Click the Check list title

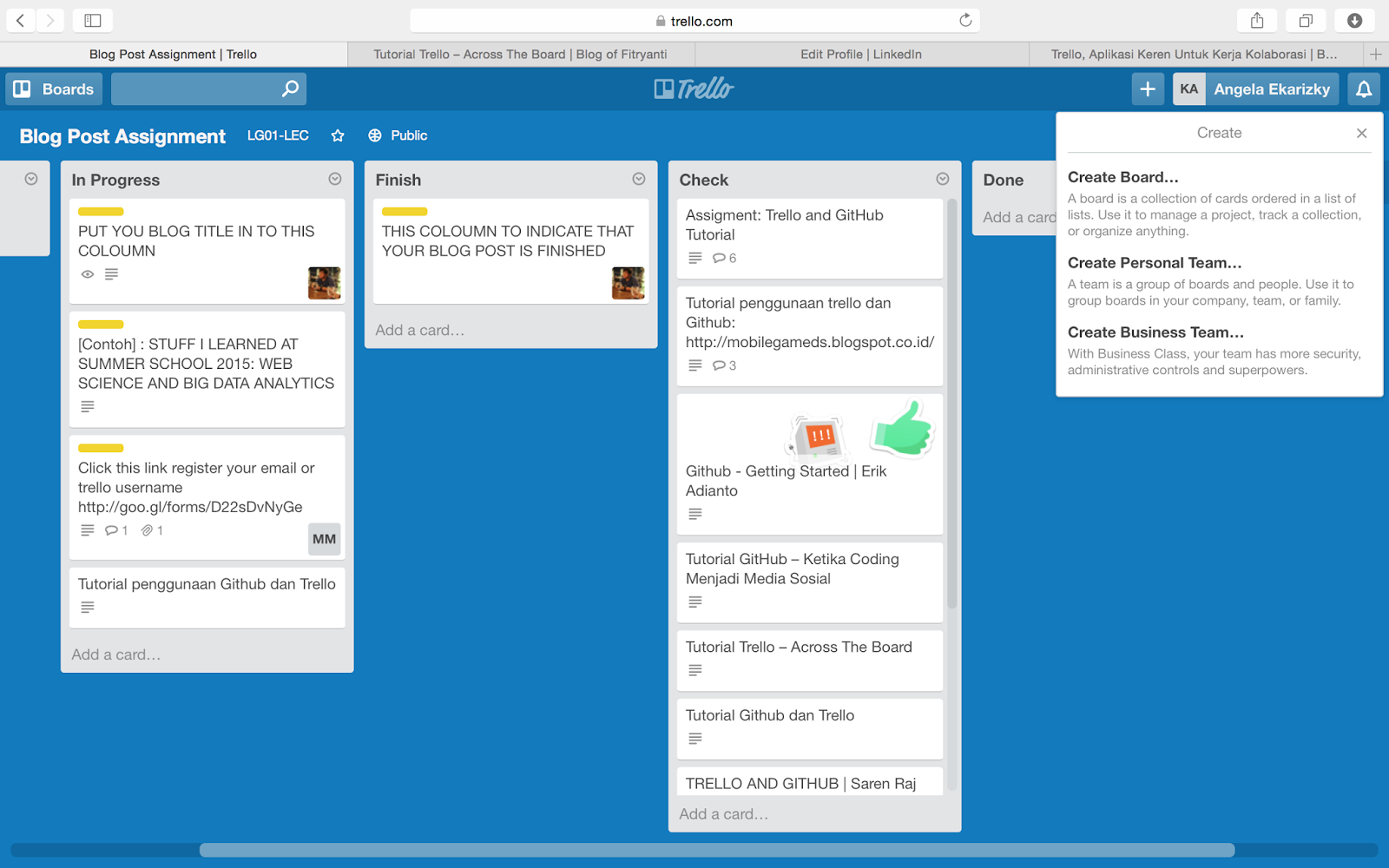704,180
